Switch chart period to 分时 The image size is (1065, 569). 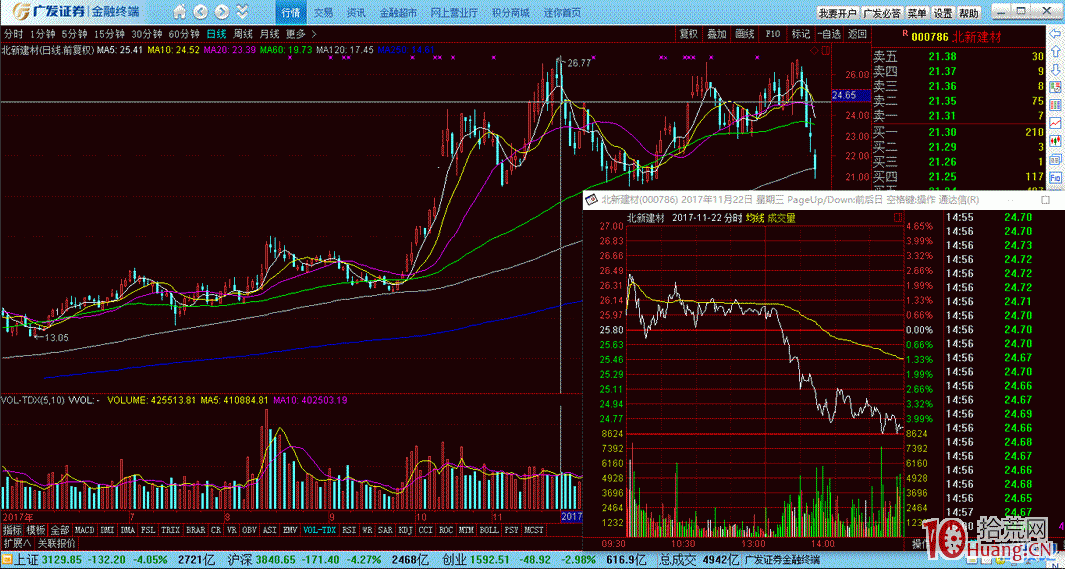(x=12, y=34)
